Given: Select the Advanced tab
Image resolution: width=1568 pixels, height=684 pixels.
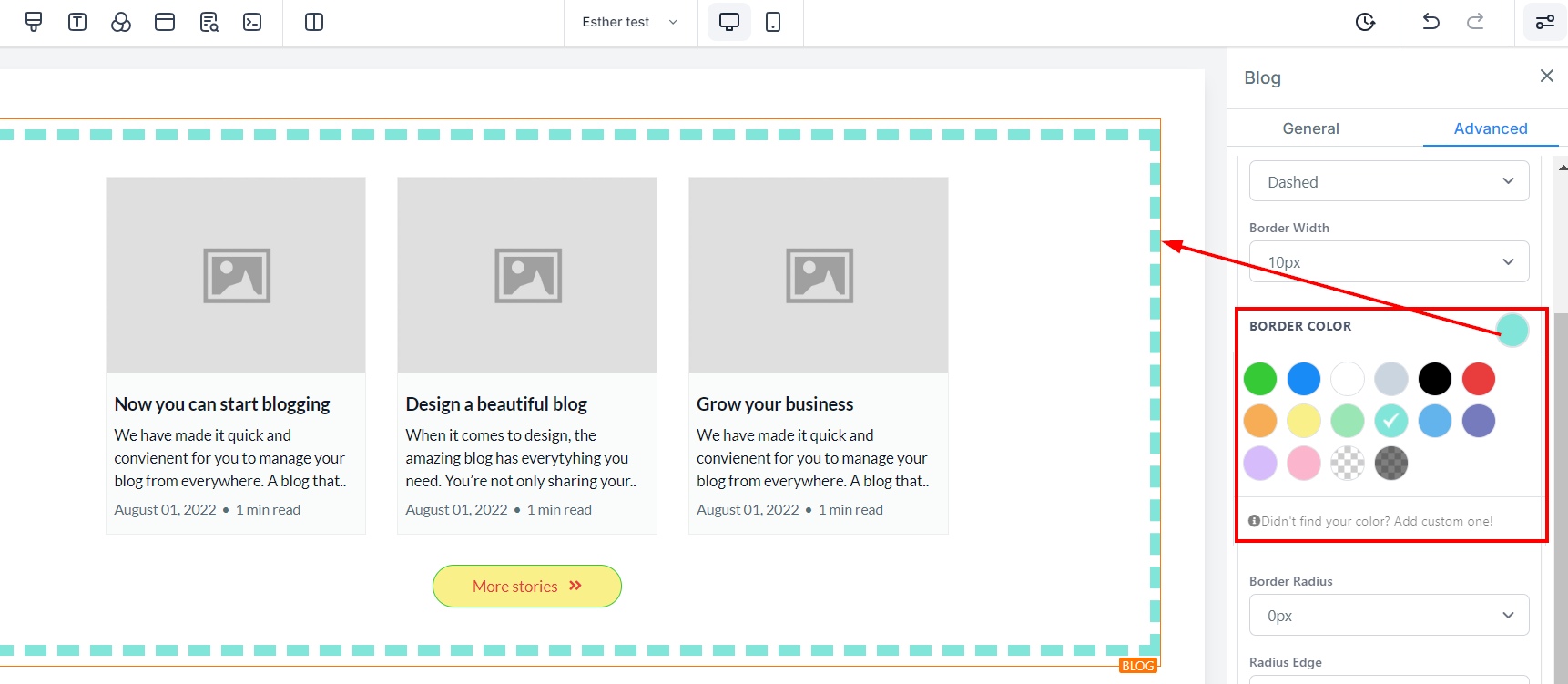Looking at the screenshot, I should [x=1490, y=128].
